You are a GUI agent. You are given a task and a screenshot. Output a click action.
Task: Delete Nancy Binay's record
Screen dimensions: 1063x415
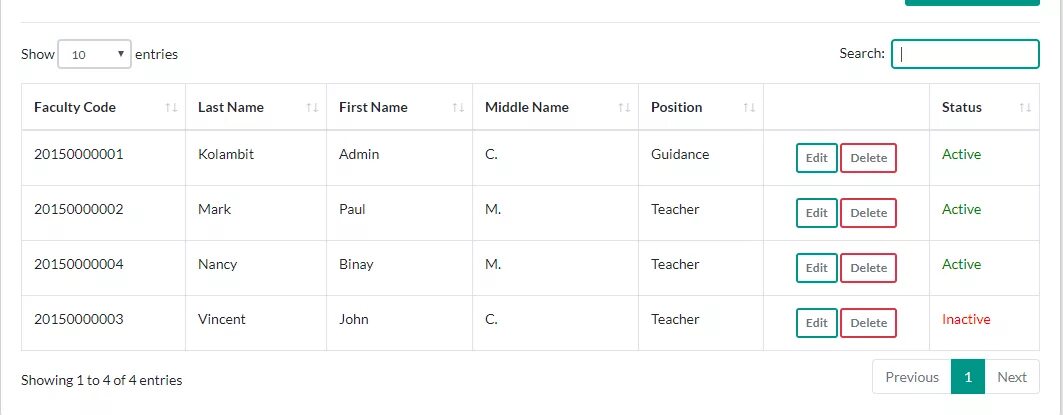[868, 268]
